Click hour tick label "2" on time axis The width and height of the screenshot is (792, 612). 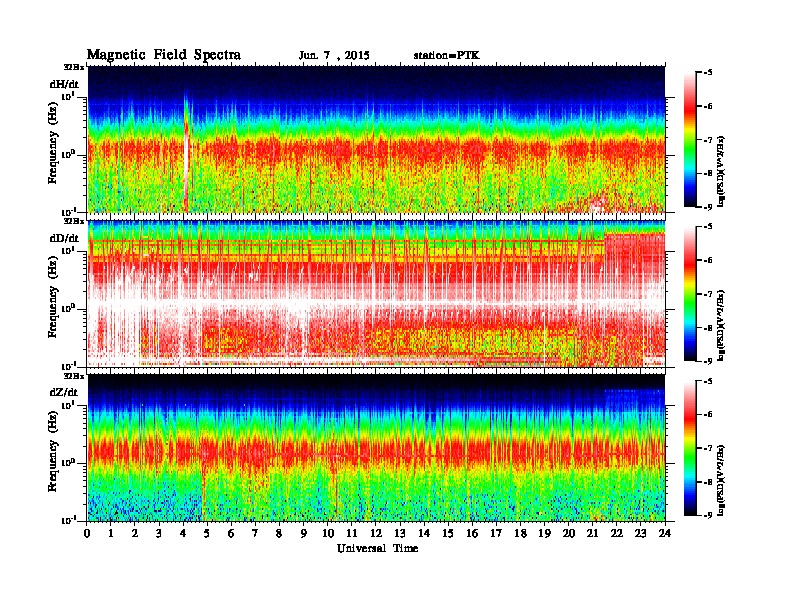pos(135,533)
